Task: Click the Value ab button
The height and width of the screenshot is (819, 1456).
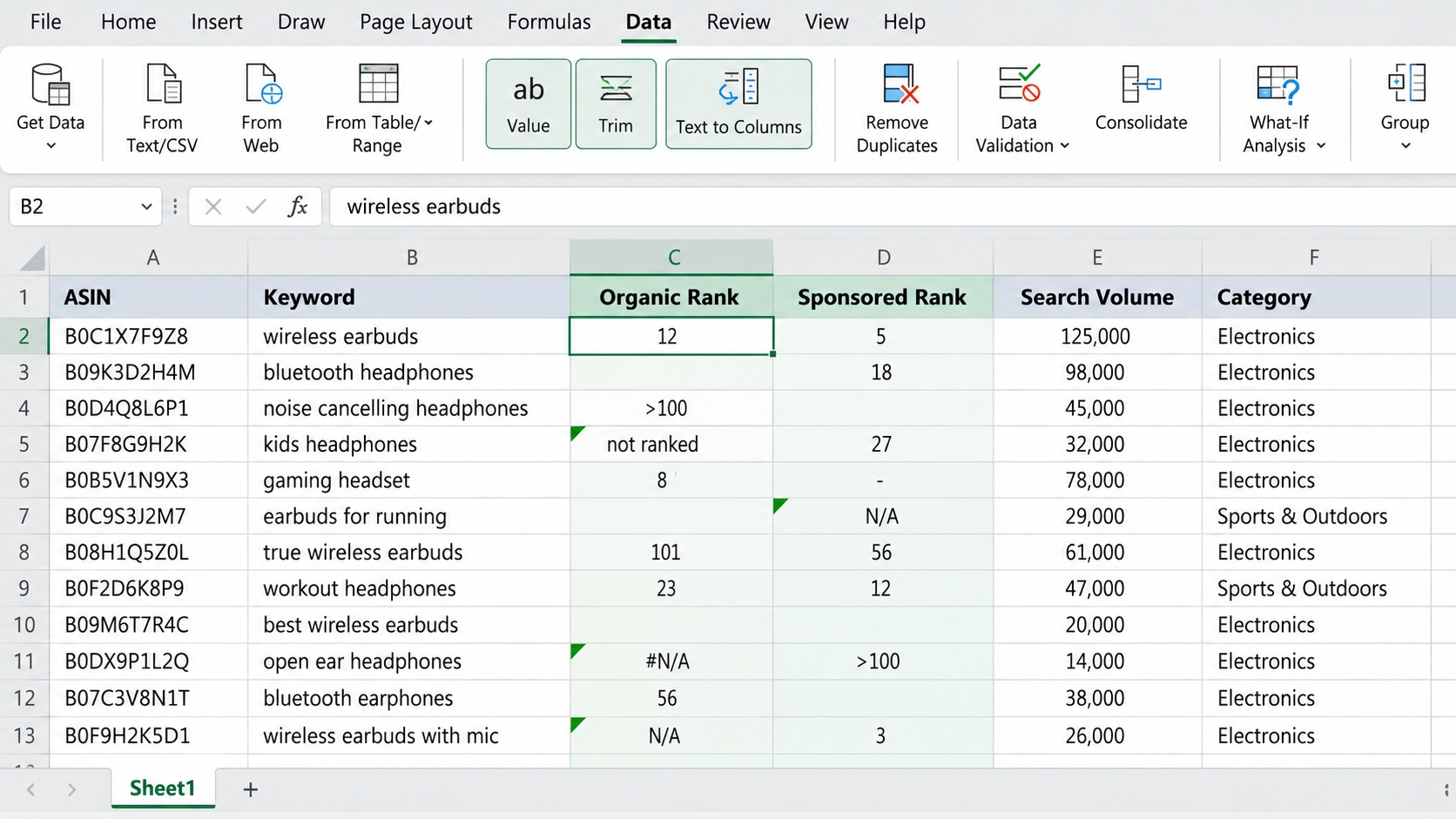Action: click(x=529, y=104)
